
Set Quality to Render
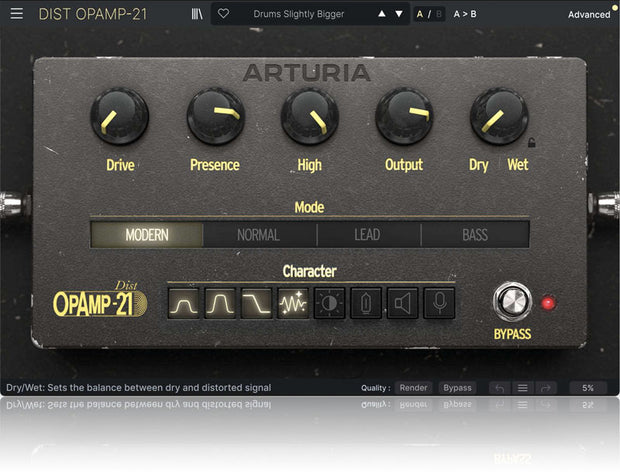click(x=413, y=388)
